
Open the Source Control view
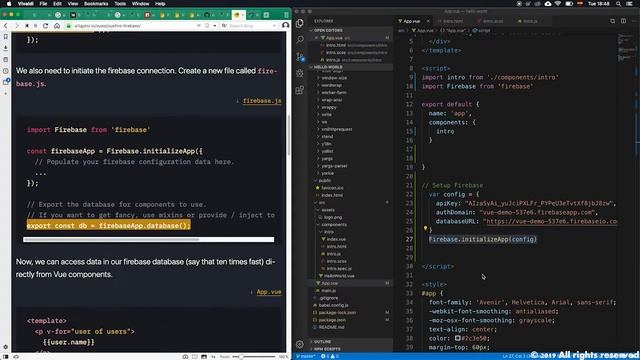tap(300, 56)
